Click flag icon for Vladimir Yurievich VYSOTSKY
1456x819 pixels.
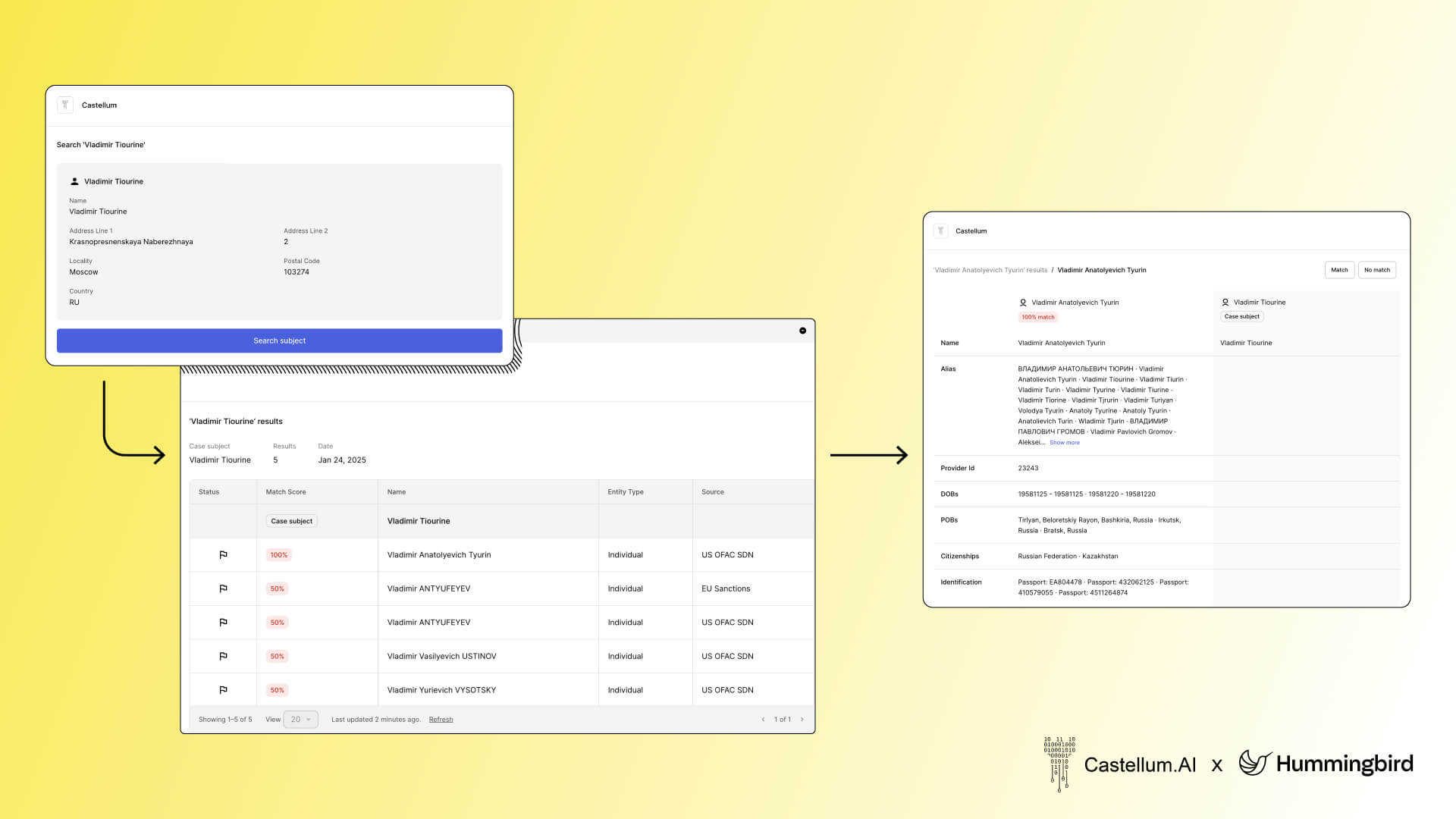(x=223, y=690)
